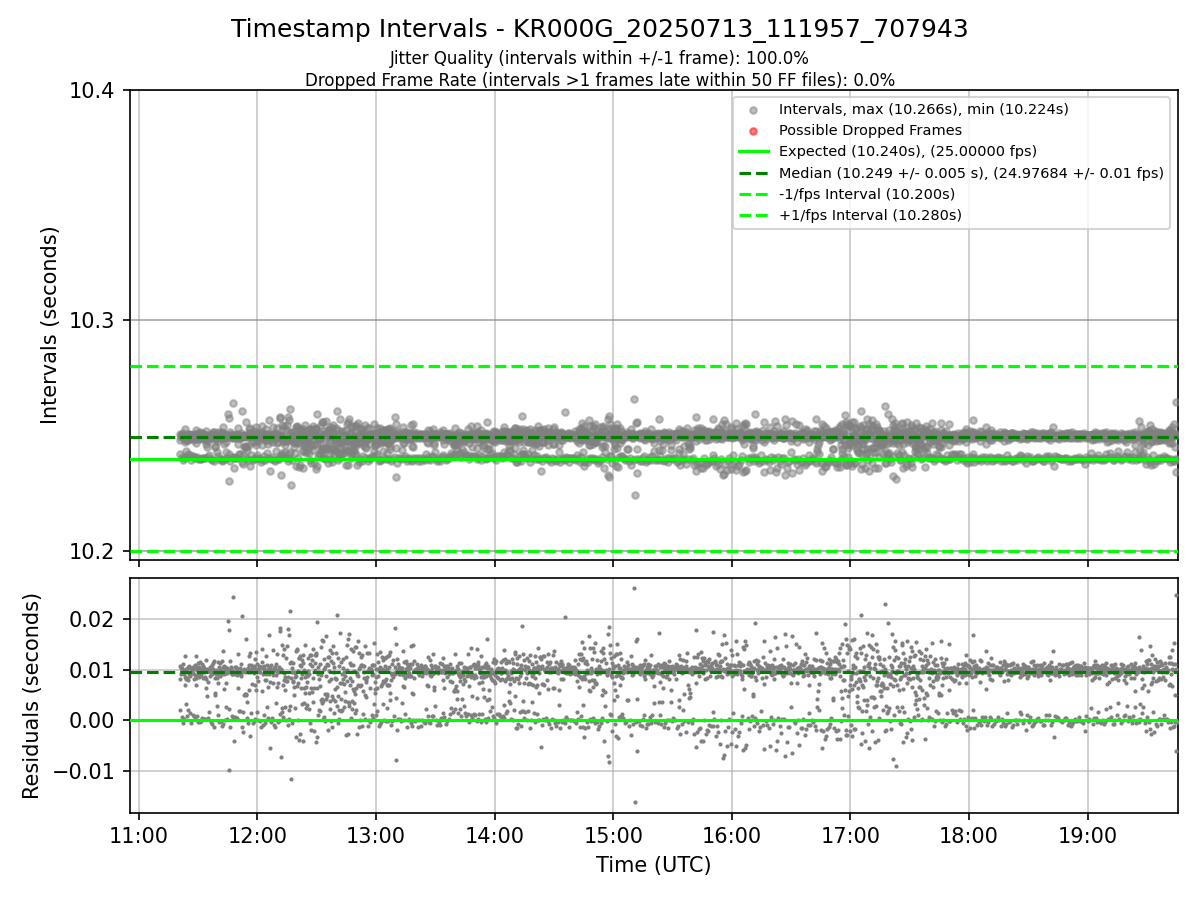The width and height of the screenshot is (1200, 900).
Task: Click the x-axis tick label '12:00'
Action: tap(257, 835)
